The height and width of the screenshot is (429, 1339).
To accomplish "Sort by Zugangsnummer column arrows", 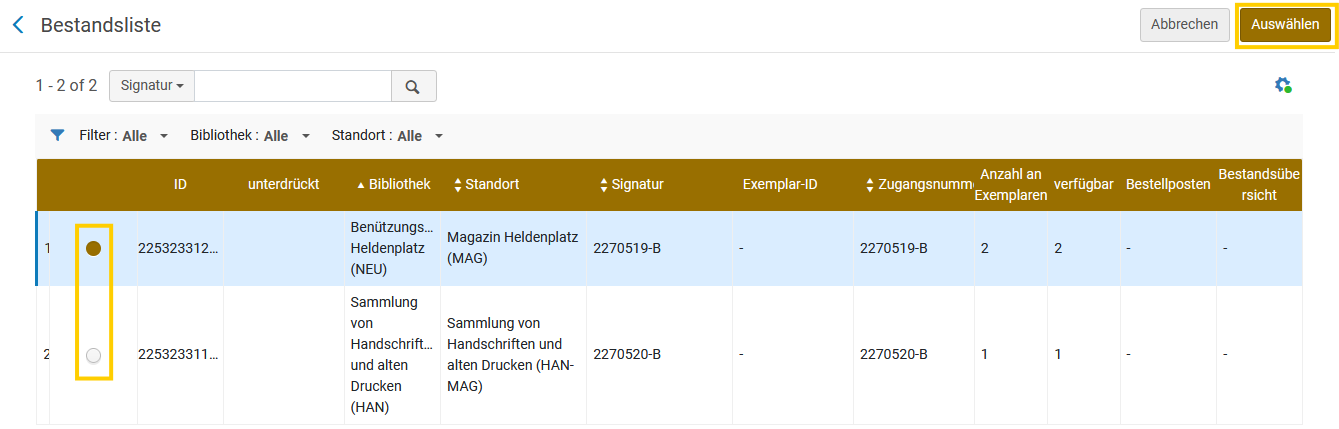I will pyautogui.click(x=871, y=185).
